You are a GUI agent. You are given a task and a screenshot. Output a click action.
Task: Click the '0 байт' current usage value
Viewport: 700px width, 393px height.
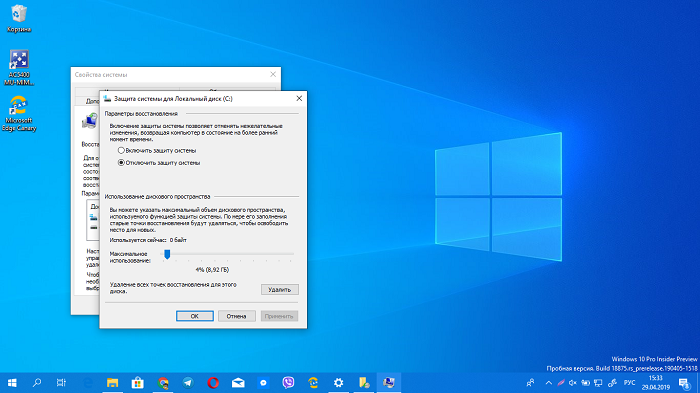[178, 240]
